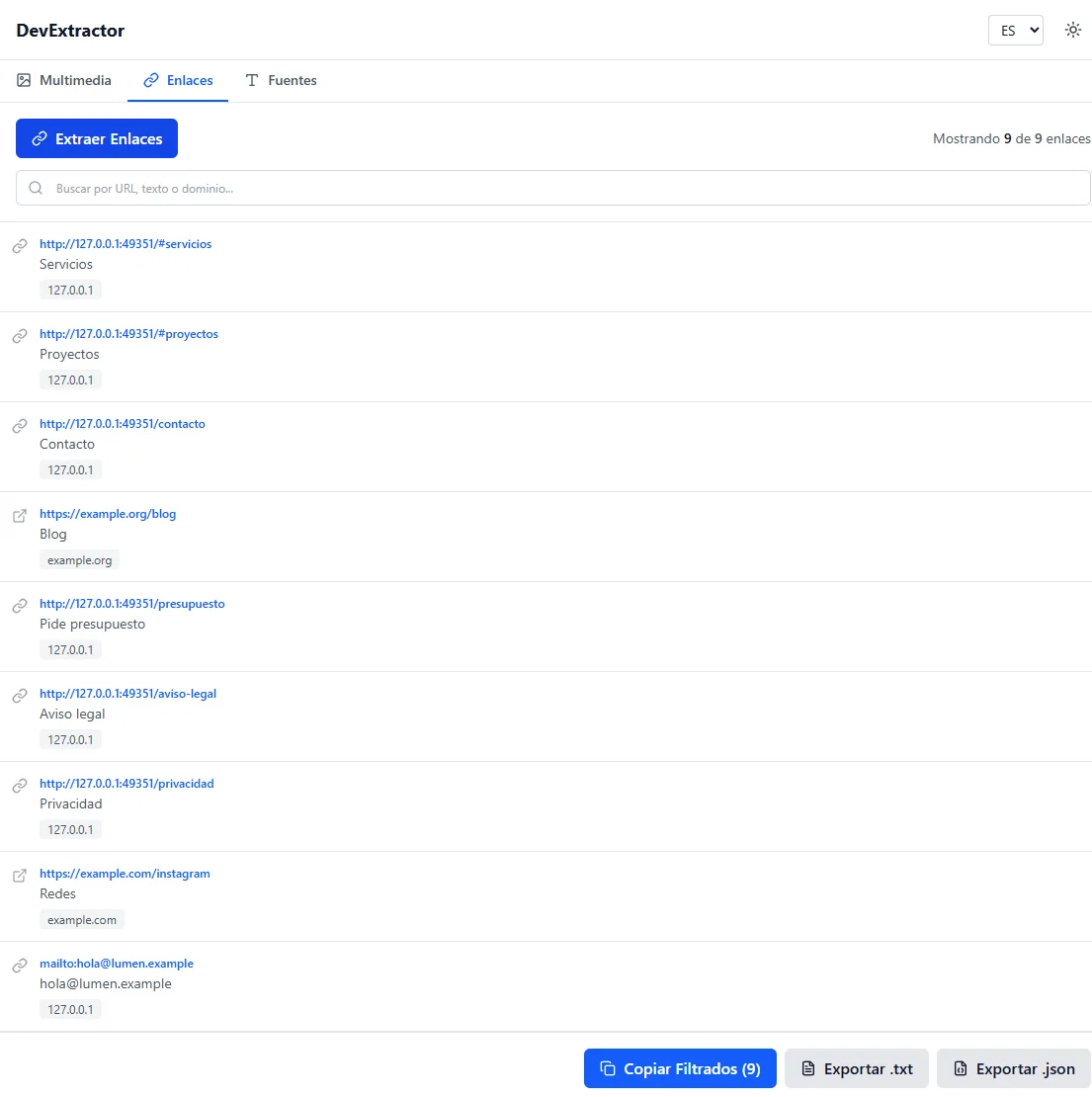1092x1097 pixels.
Task: Click the 'Pide presupuesto' link text
Action: point(92,624)
